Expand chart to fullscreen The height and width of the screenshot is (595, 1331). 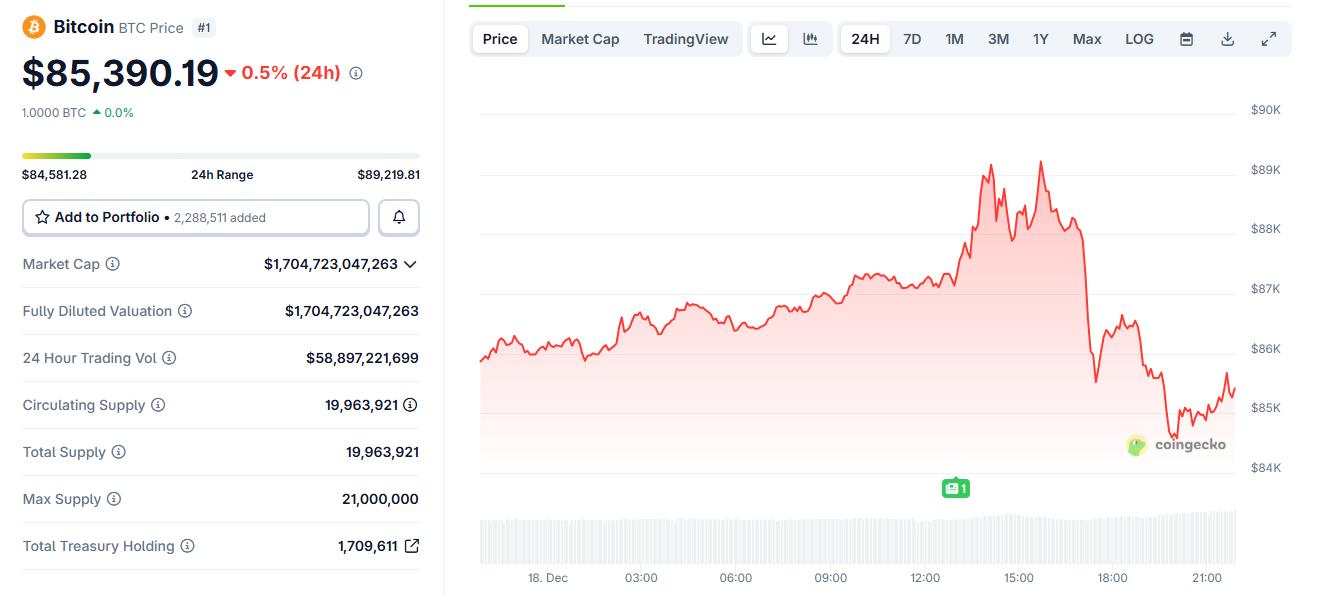click(x=1268, y=39)
